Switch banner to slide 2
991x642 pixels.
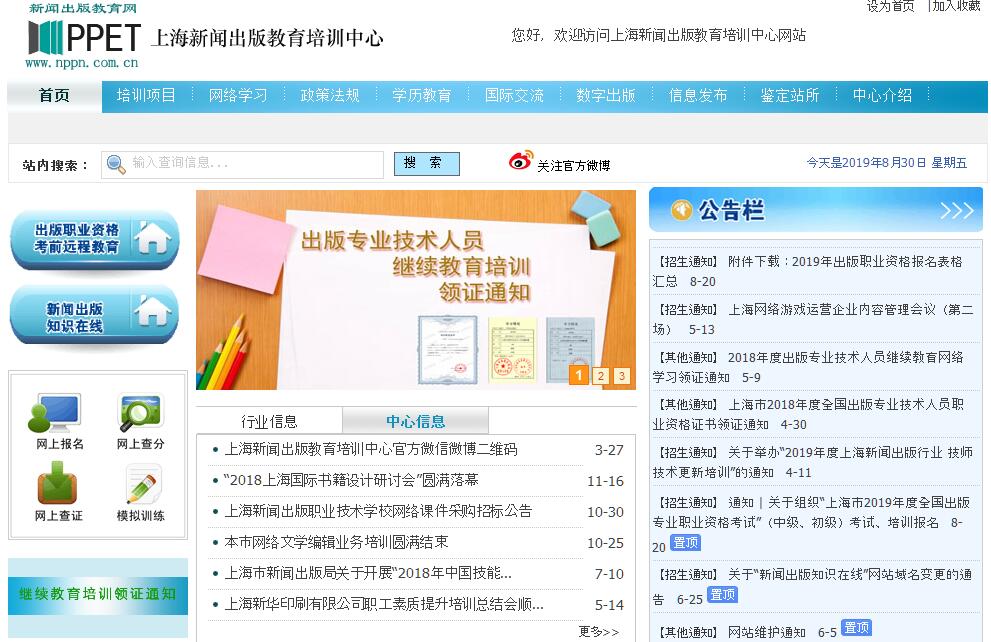600,376
